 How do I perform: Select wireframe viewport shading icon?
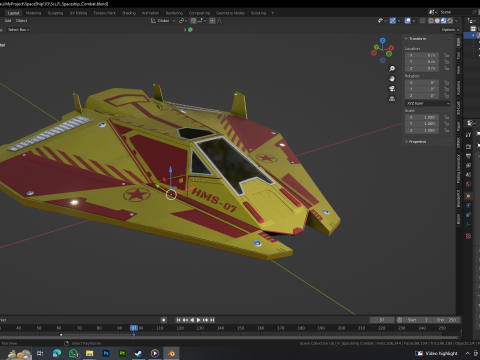pyautogui.click(x=431, y=21)
